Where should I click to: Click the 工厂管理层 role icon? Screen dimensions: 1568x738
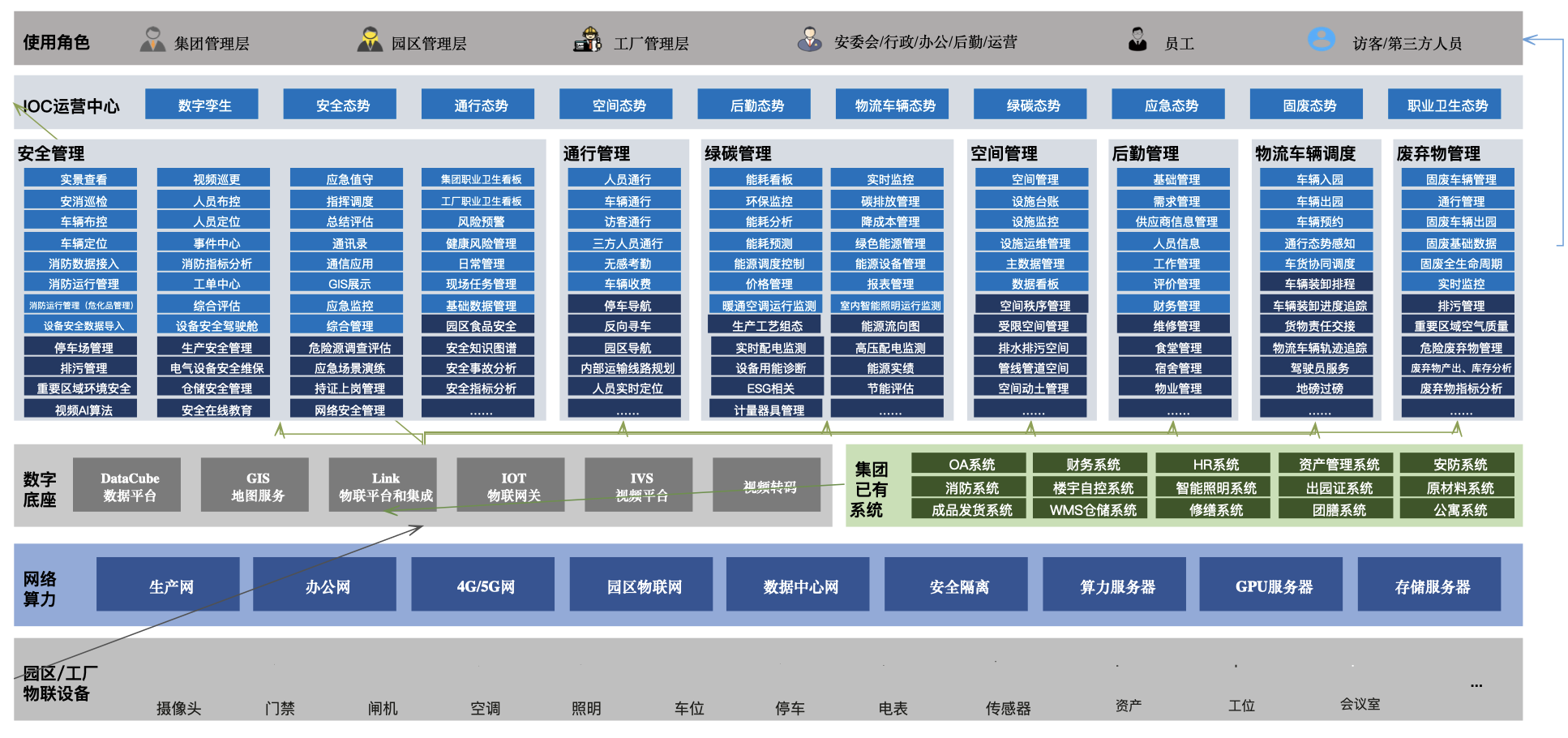coord(587,39)
